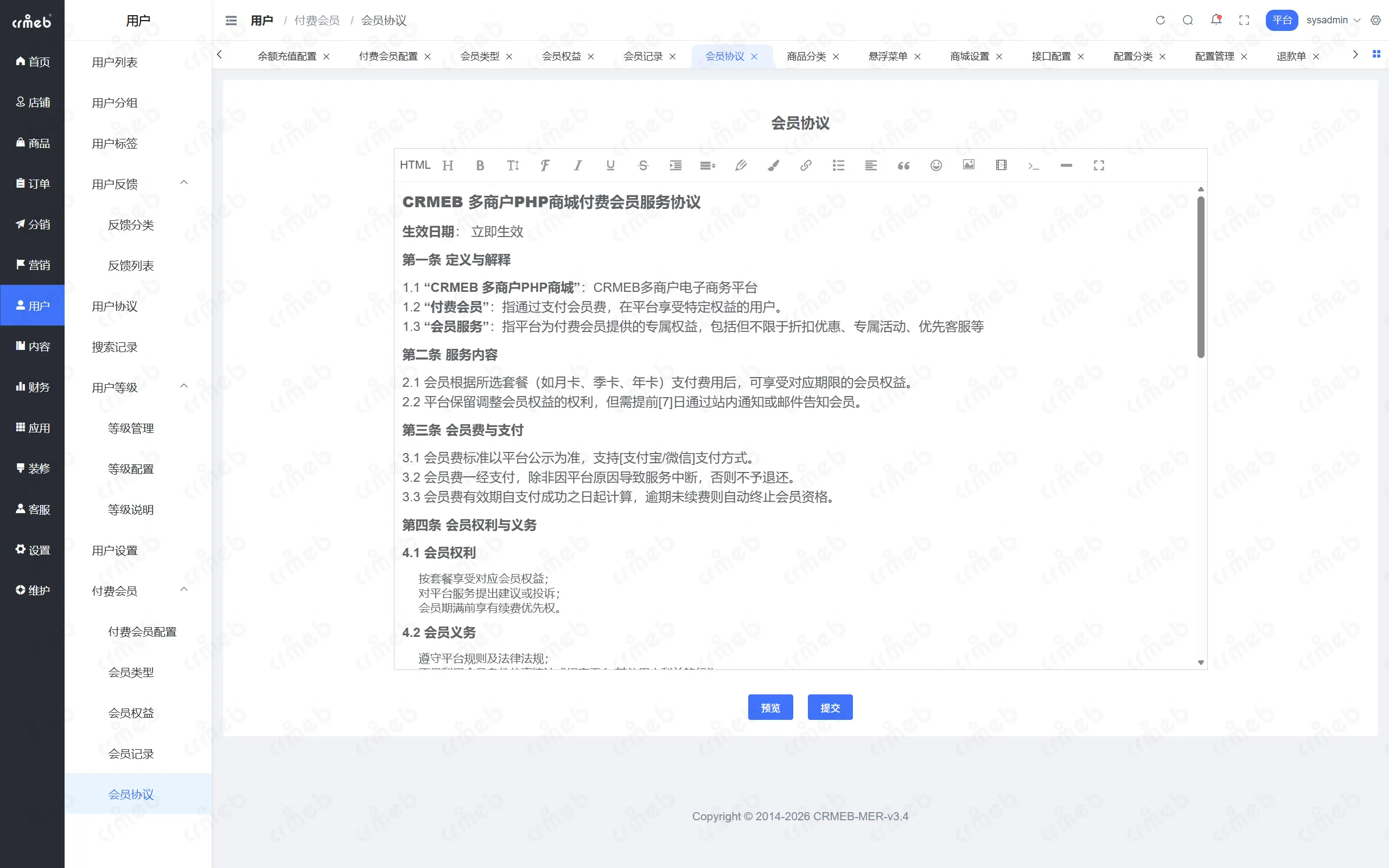Click the 提交 button
This screenshot has width=1389, height=868.
coord(830,707)
